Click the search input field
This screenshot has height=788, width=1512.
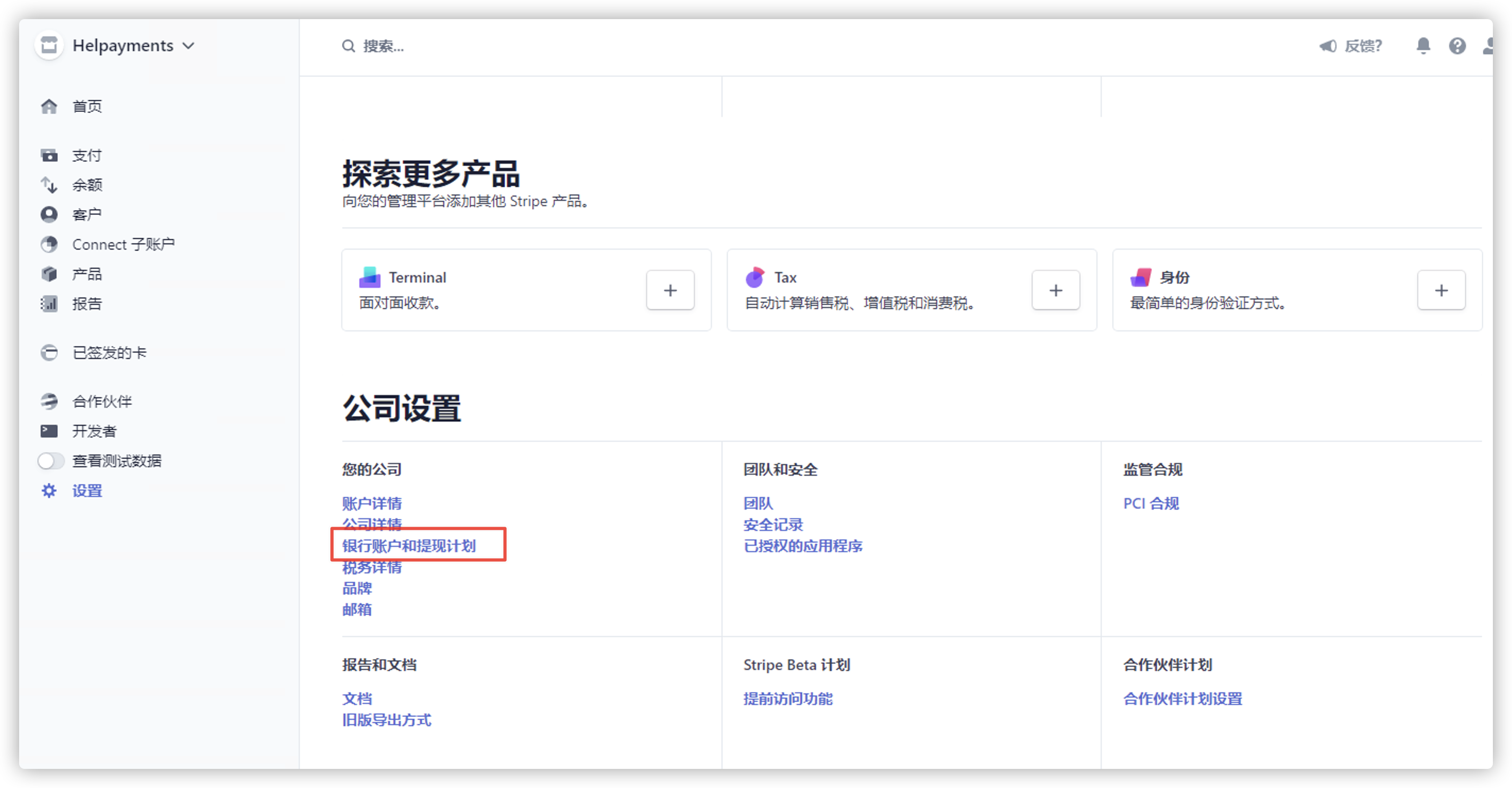pyautogui.click(x=383, y=46)
